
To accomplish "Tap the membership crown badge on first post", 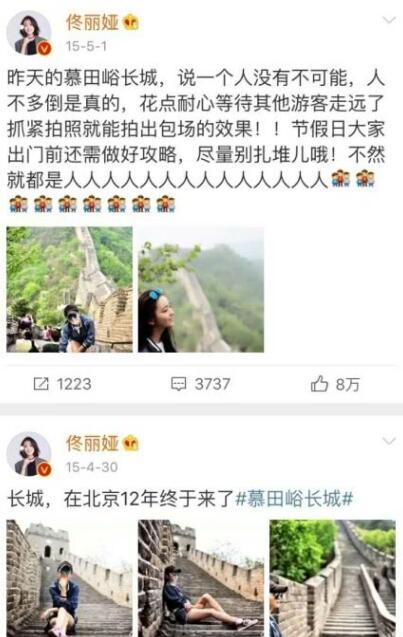I will pyautogui.click(x=130, y=22).
